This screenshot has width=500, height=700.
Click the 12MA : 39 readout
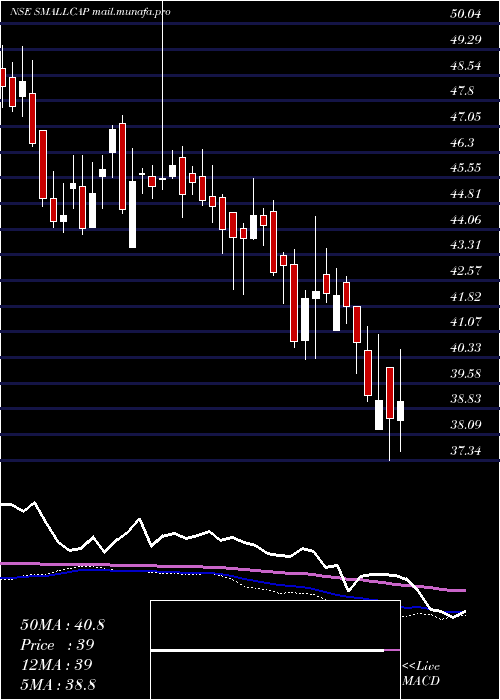56,664
